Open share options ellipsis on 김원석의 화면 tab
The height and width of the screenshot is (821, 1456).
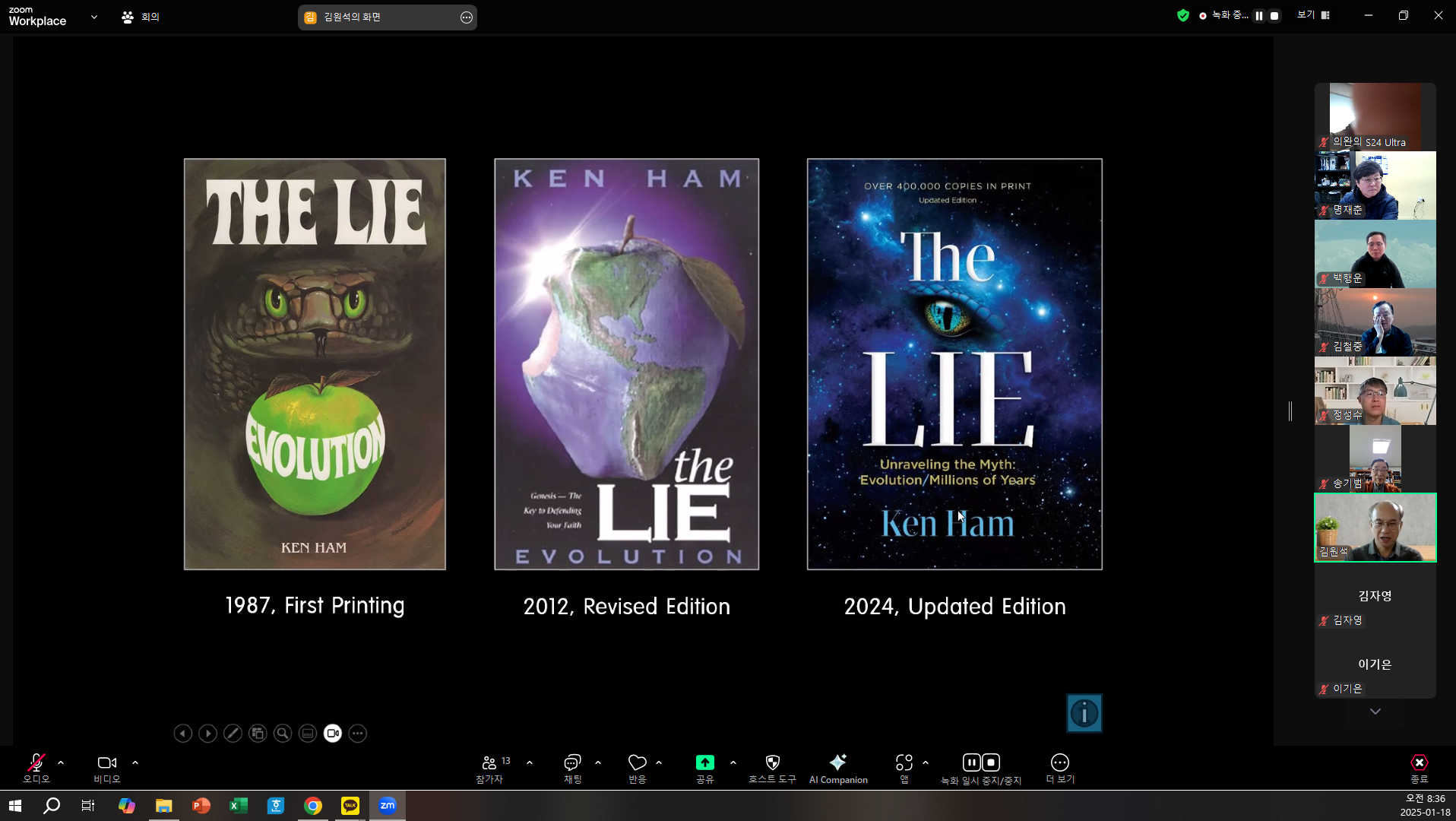pos(467,17)
